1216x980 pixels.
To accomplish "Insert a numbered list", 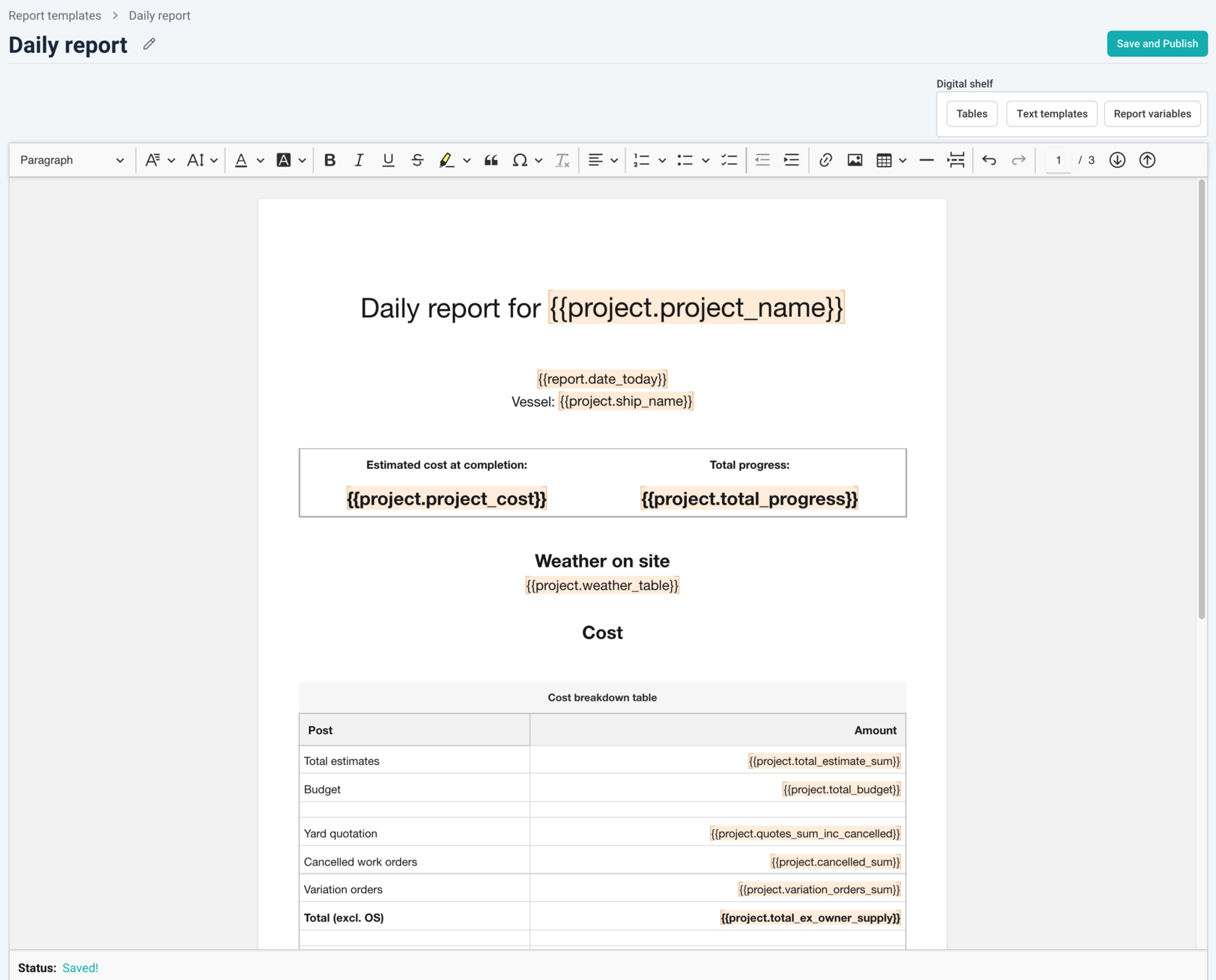I will [x=641, y=160].
